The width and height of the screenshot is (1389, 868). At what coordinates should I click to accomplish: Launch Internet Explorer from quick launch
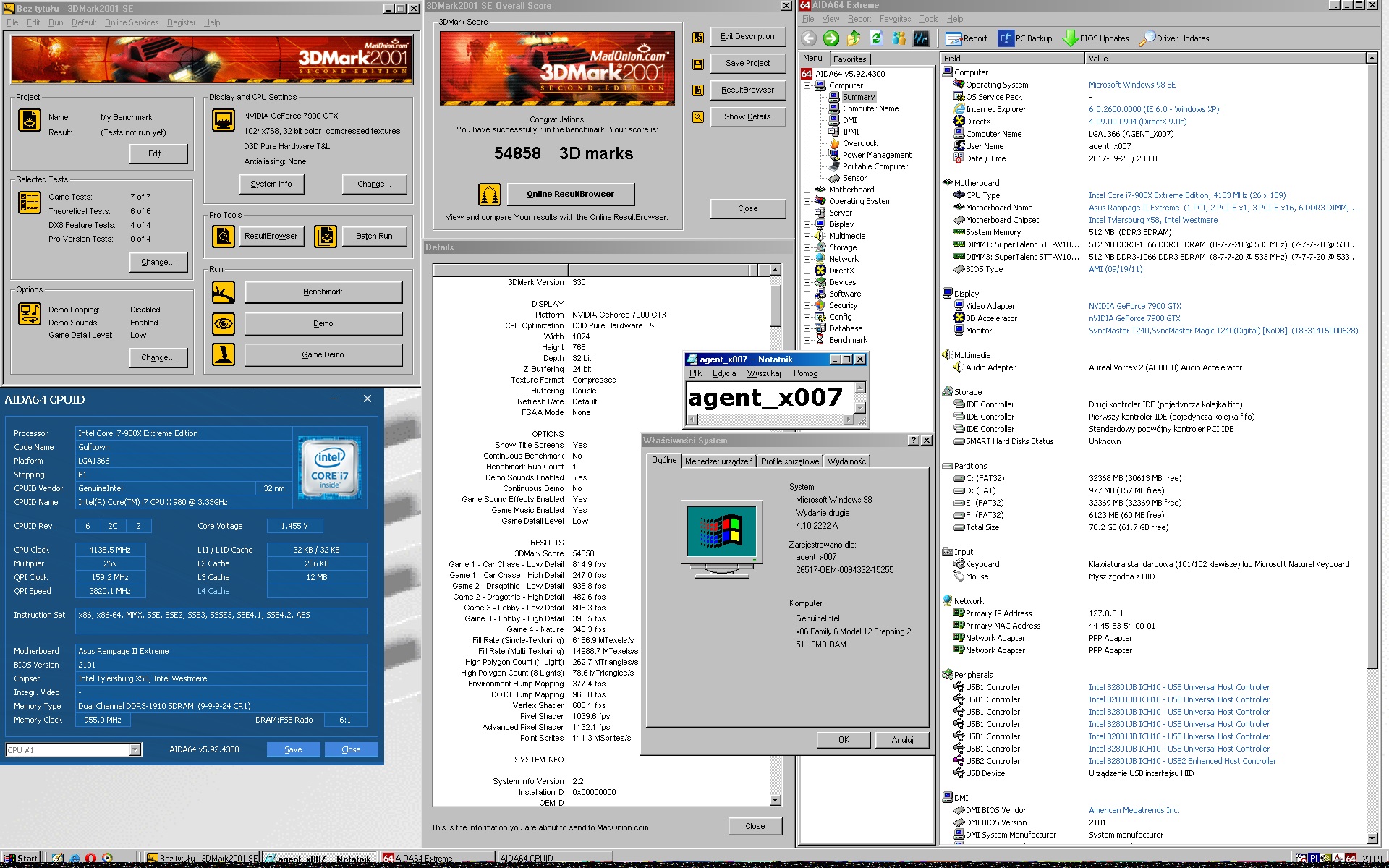(x=75, y=859)
